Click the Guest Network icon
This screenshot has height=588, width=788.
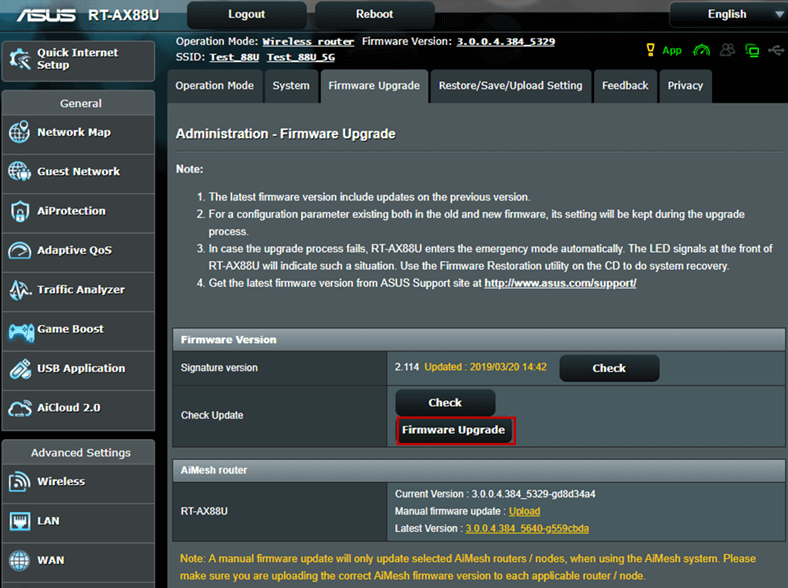point(20,171)
